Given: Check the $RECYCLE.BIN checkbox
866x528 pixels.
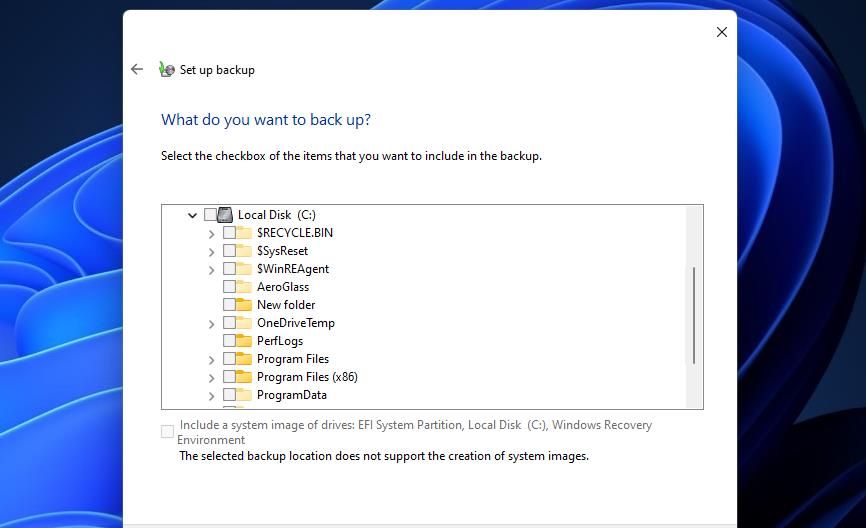Looking at the screenshot, I should click(x=229, y=233).
